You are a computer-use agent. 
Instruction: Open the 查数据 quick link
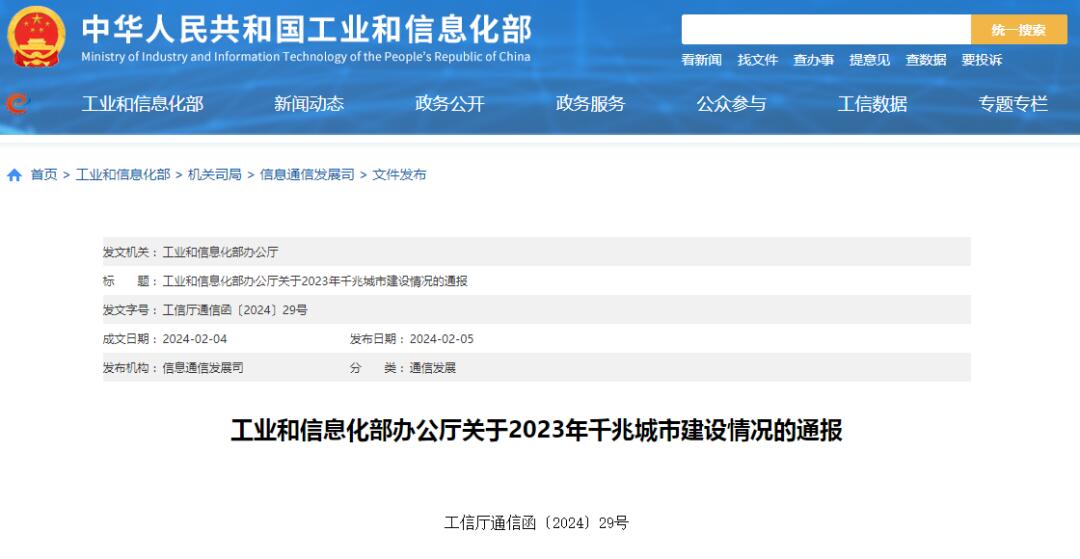pos(926,61)
